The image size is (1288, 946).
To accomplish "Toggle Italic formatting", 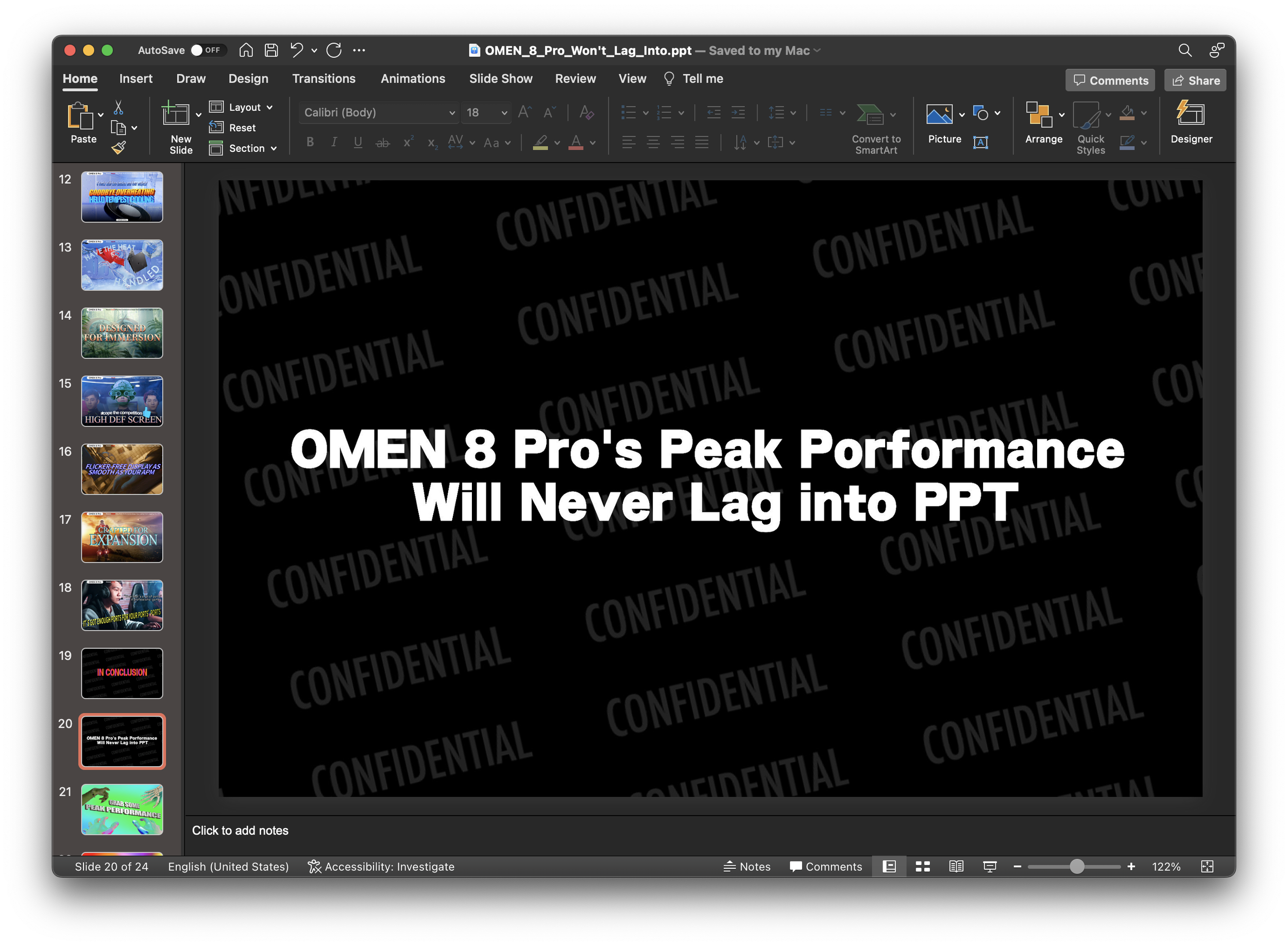I will click(x=333, y=143).
